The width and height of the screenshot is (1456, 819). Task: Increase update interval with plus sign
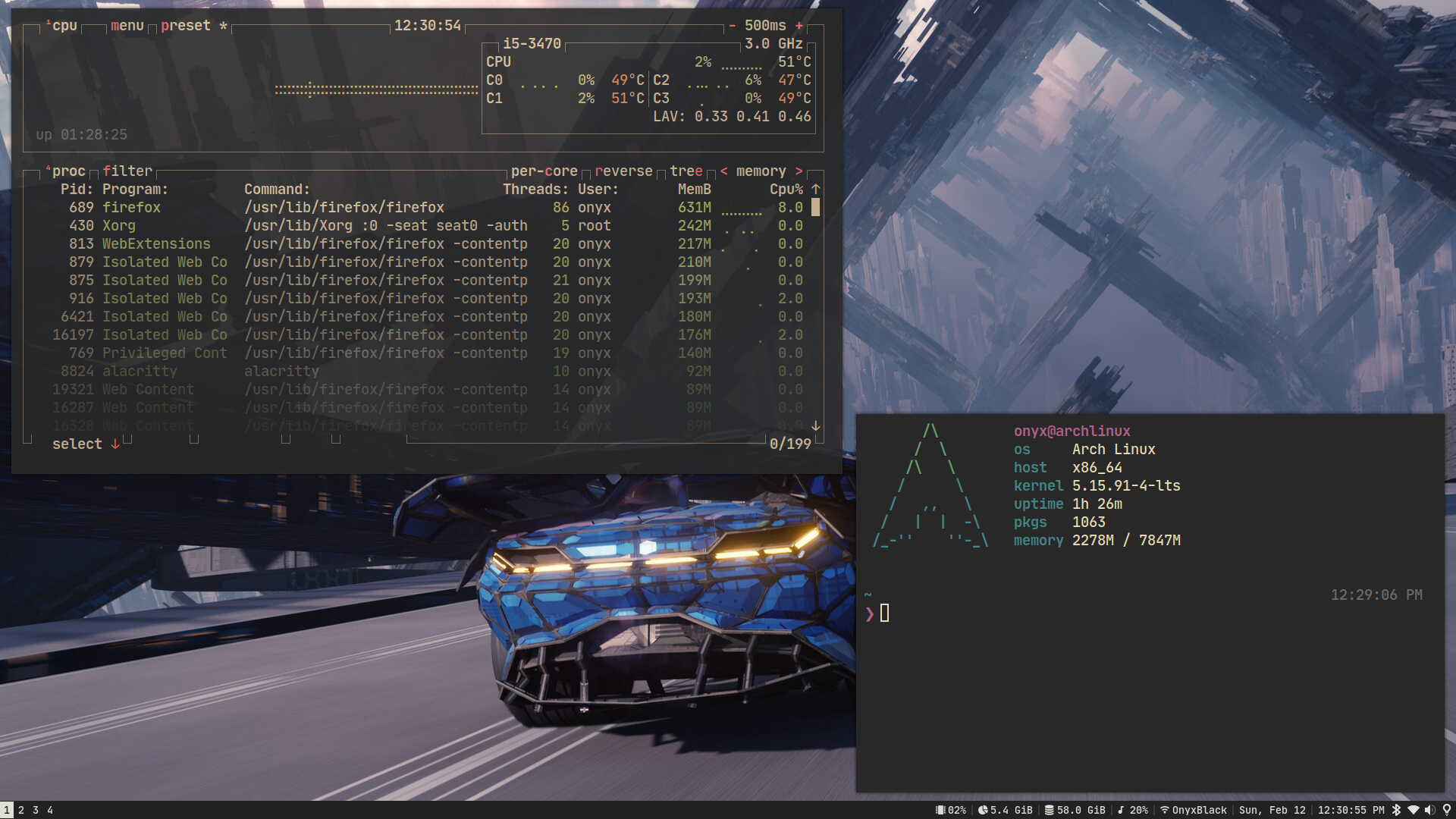(x=799, y=26)
